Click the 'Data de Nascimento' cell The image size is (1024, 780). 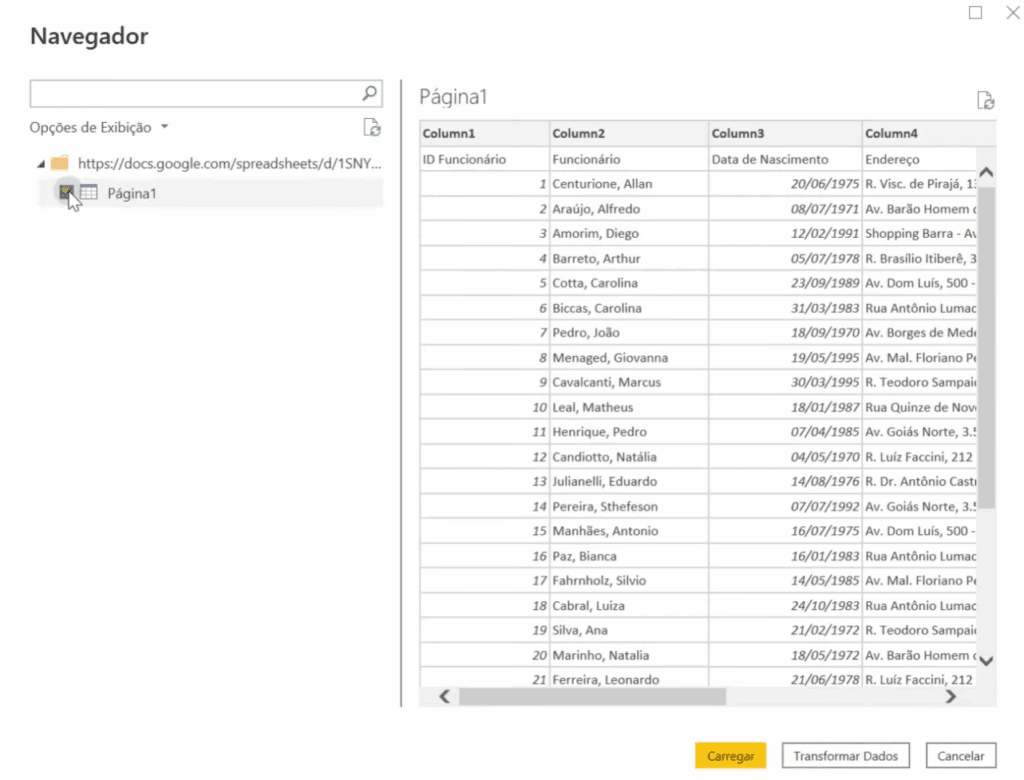click(785, 159)
